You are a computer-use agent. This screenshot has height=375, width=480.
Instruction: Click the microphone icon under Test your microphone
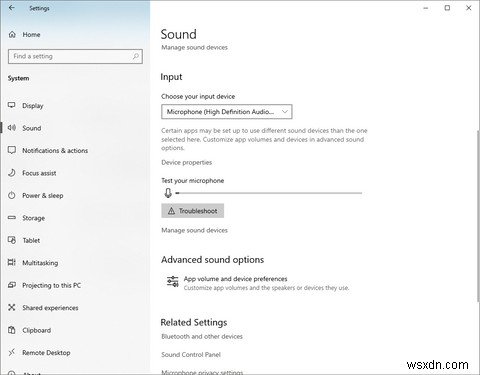click(168, 193)
